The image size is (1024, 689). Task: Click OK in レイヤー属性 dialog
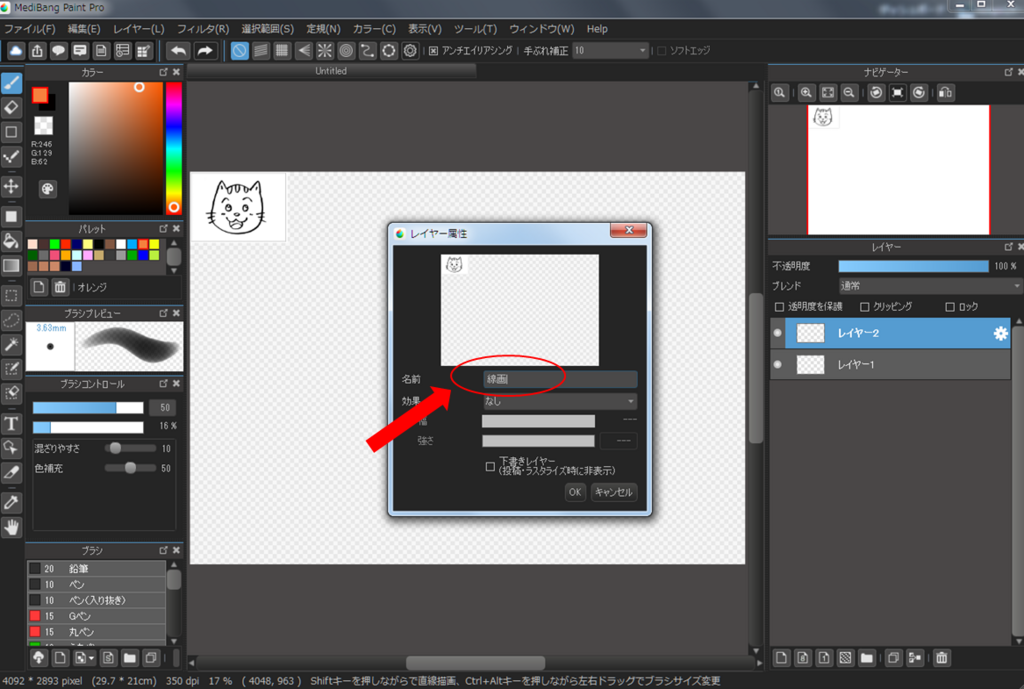pos(575,492)
